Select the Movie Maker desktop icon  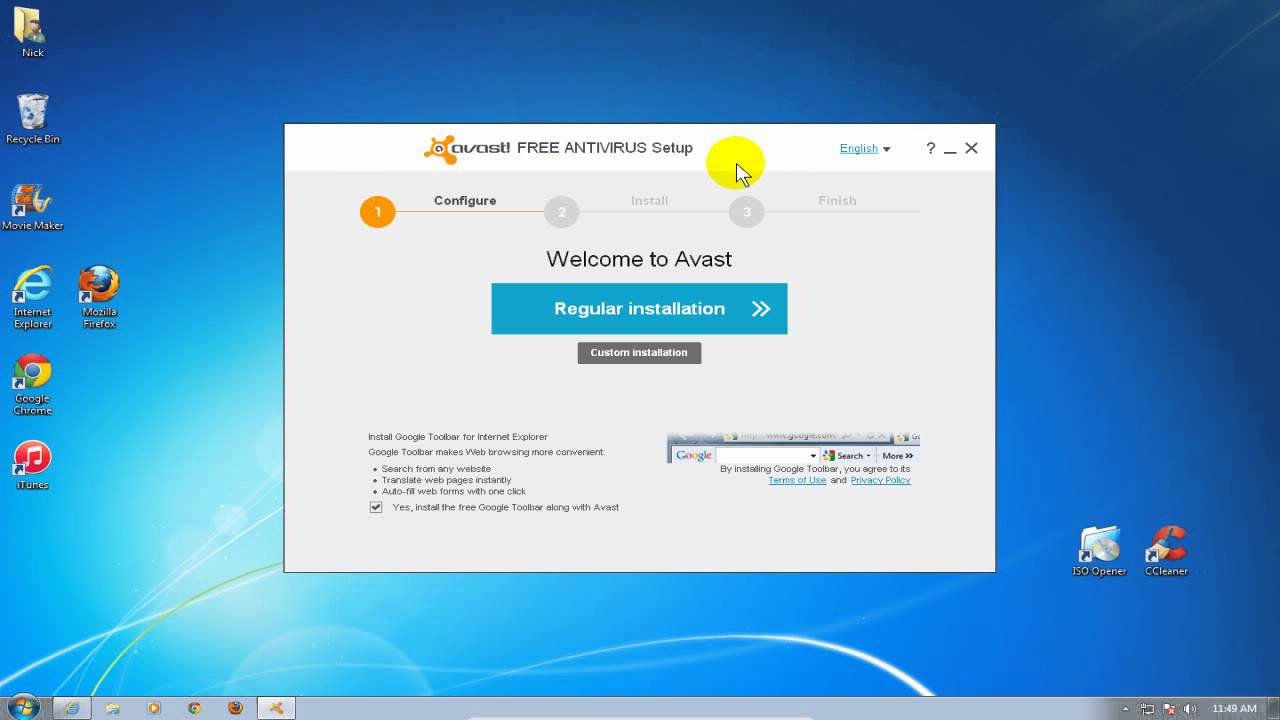pos(32,207)
